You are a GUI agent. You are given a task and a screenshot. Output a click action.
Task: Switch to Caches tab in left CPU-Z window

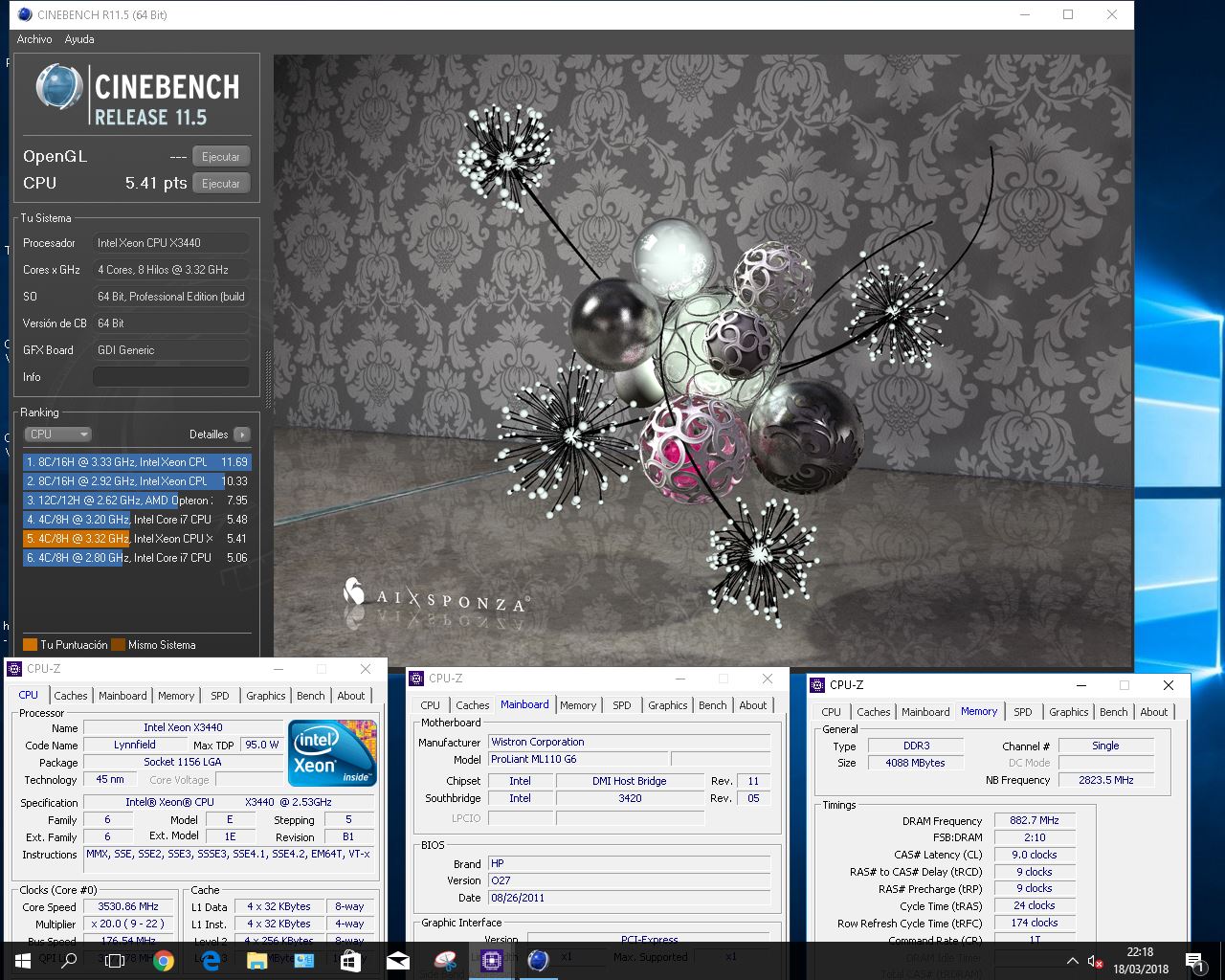[71, 696]
